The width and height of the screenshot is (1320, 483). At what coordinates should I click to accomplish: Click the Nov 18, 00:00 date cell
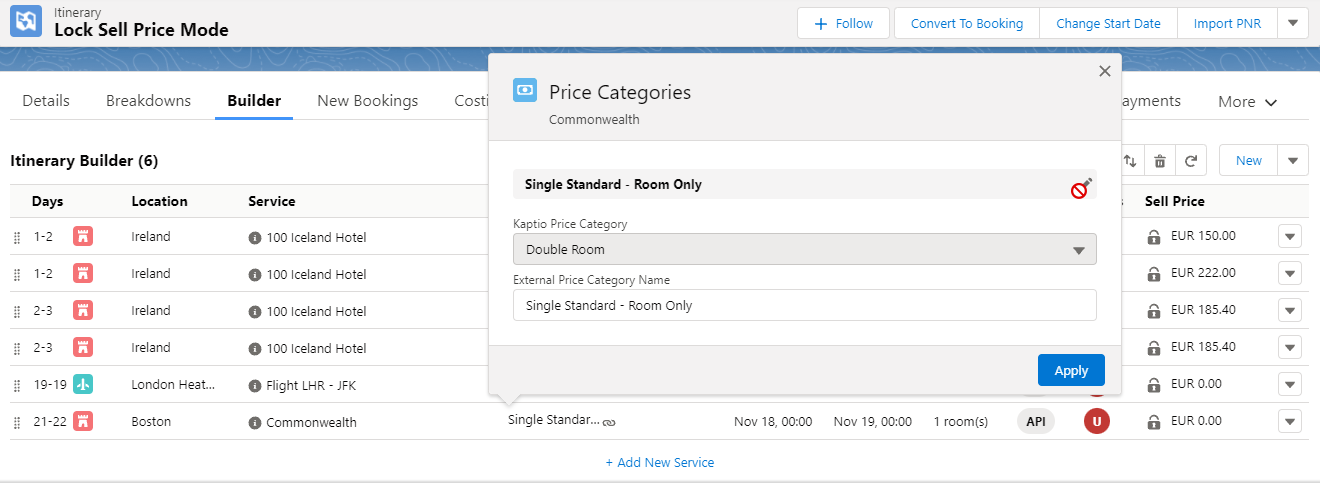click(773, 422)
